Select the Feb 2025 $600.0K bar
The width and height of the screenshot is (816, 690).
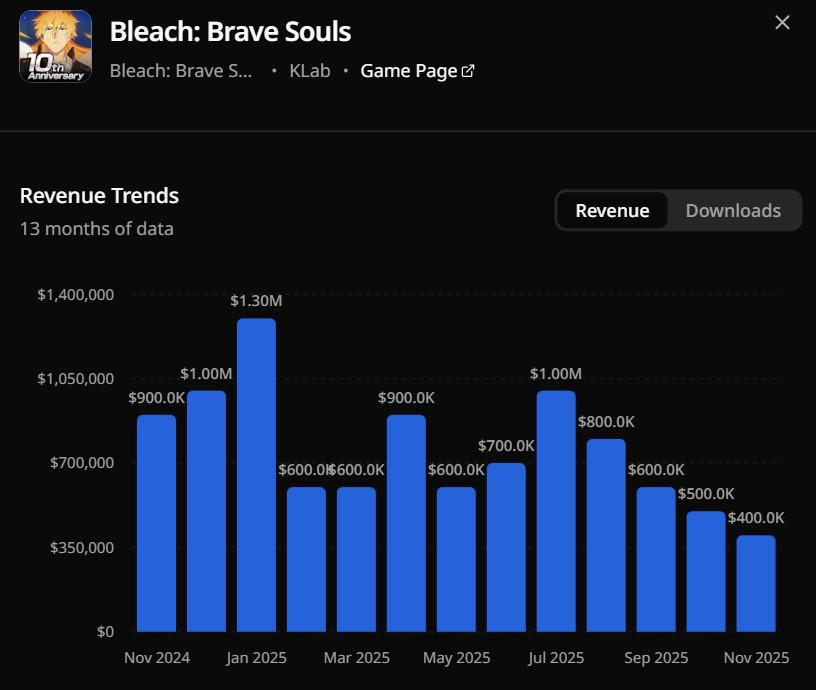[307, 559]
